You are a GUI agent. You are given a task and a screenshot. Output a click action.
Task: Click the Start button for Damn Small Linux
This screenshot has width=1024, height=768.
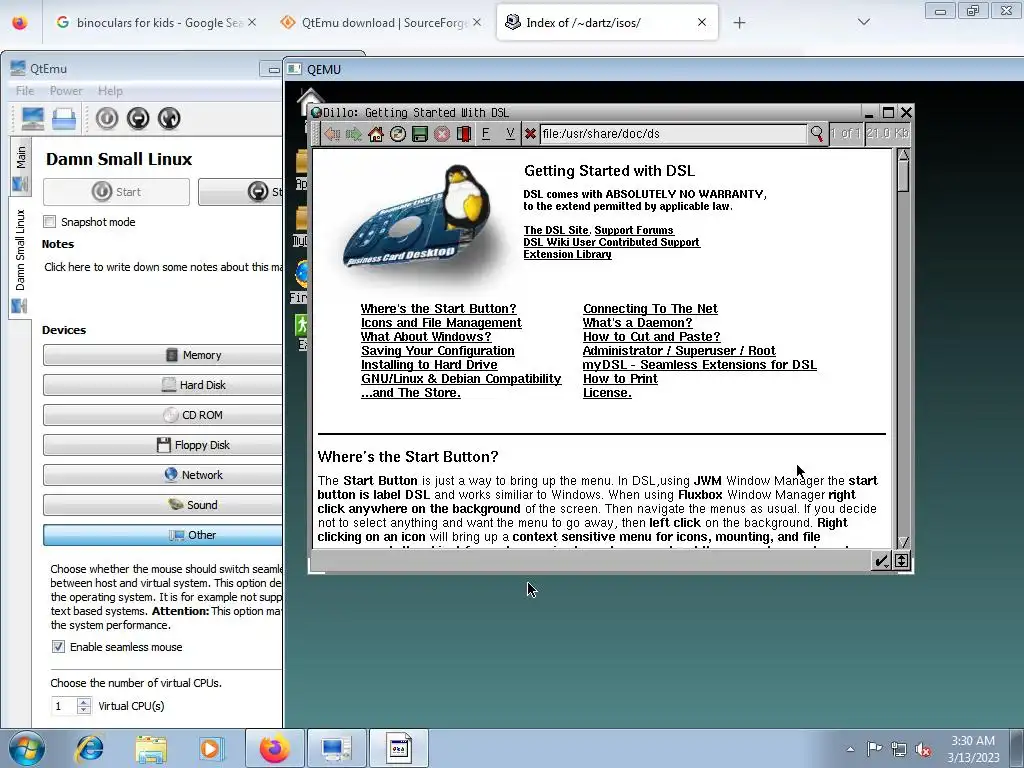(116, 192)
